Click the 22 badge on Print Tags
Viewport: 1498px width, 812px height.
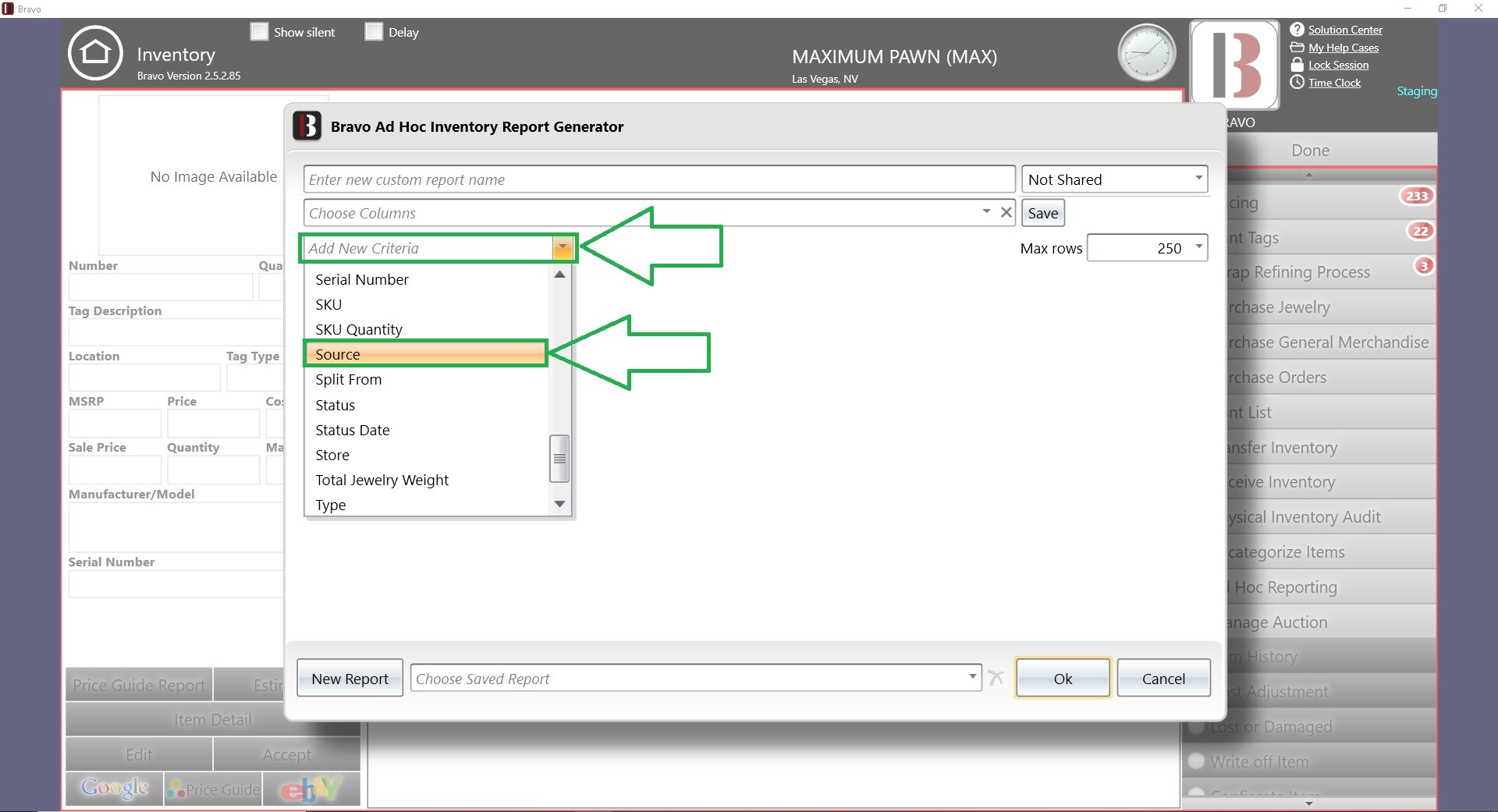click(1420, 231)
